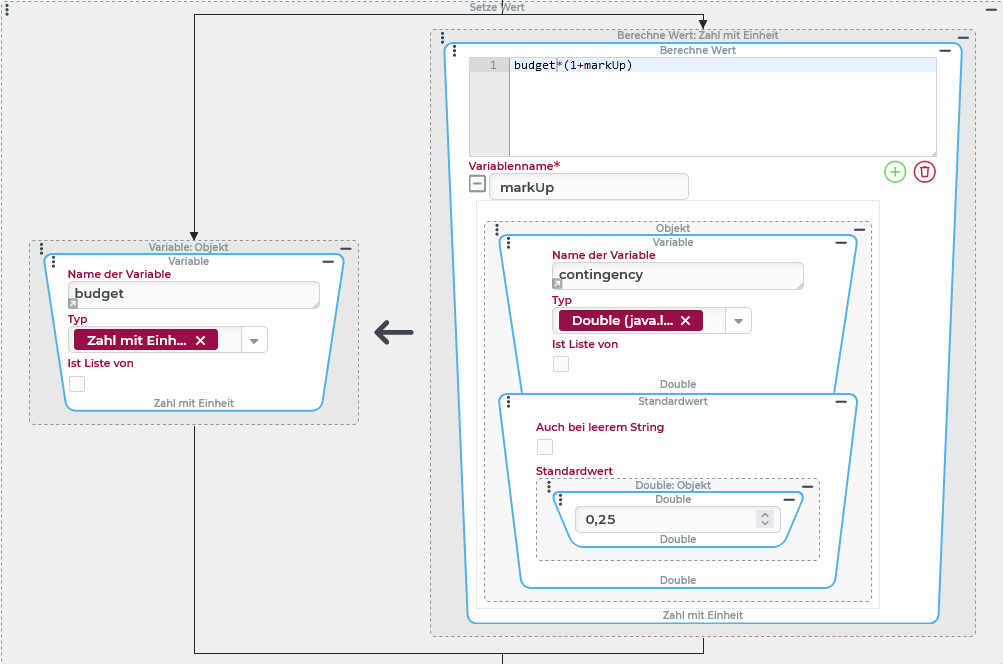Click the contingency variable name field

677,275
